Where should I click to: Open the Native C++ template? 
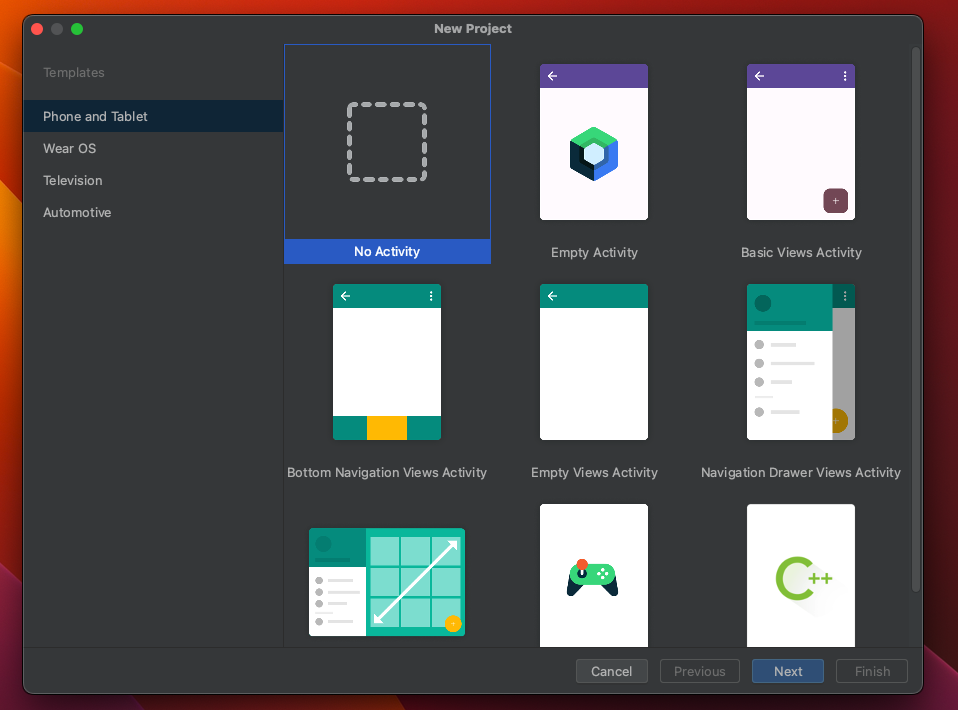(800, 575)
